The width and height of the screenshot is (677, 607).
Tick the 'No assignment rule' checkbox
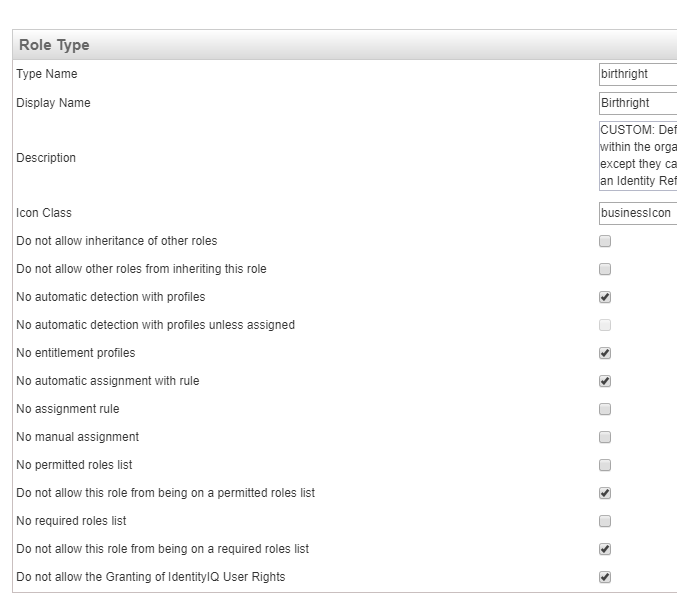pos(605,409)
